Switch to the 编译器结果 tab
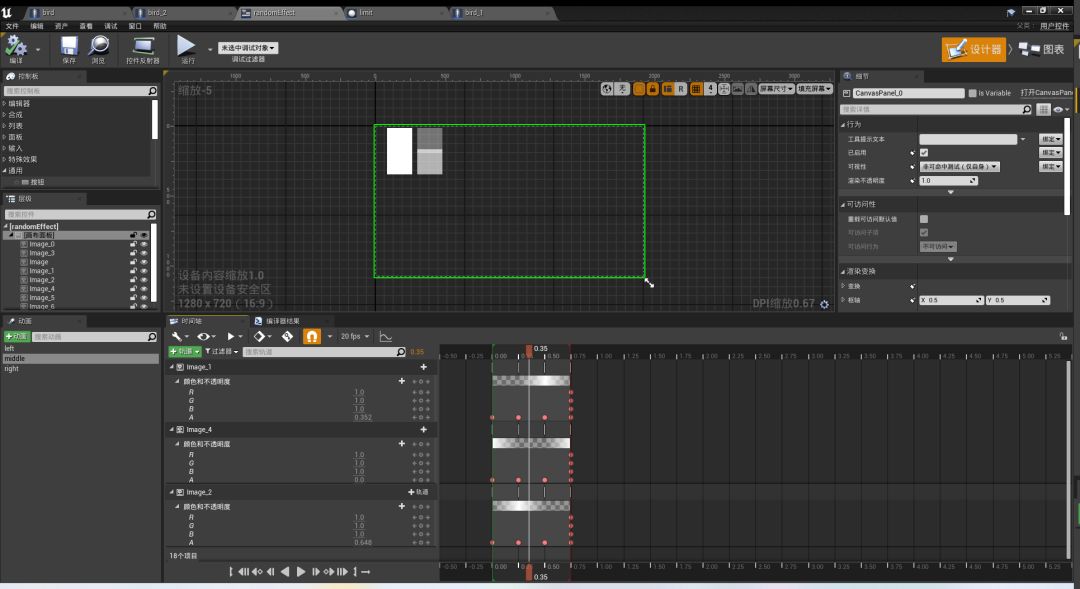The height and width of the screenshot is (589, 1080). point(282,321)
